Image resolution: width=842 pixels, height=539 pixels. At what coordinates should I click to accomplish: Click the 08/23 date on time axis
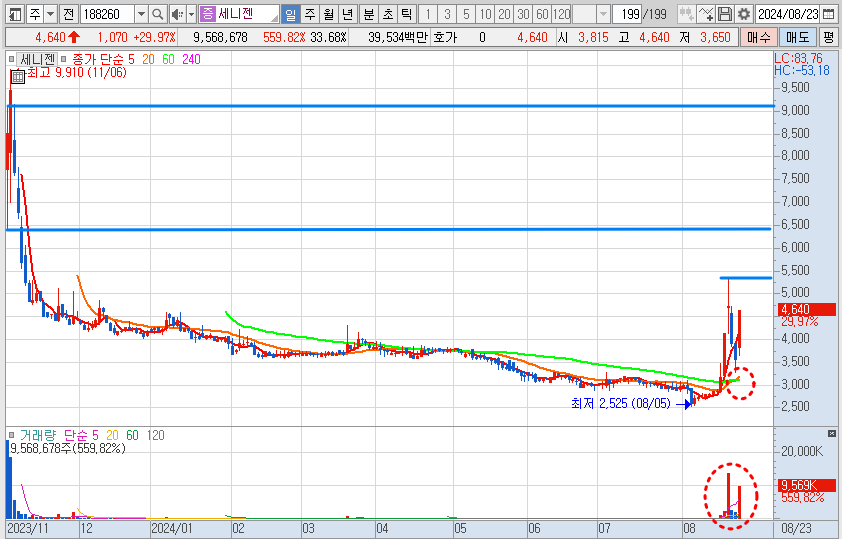(x=796, y=529)
